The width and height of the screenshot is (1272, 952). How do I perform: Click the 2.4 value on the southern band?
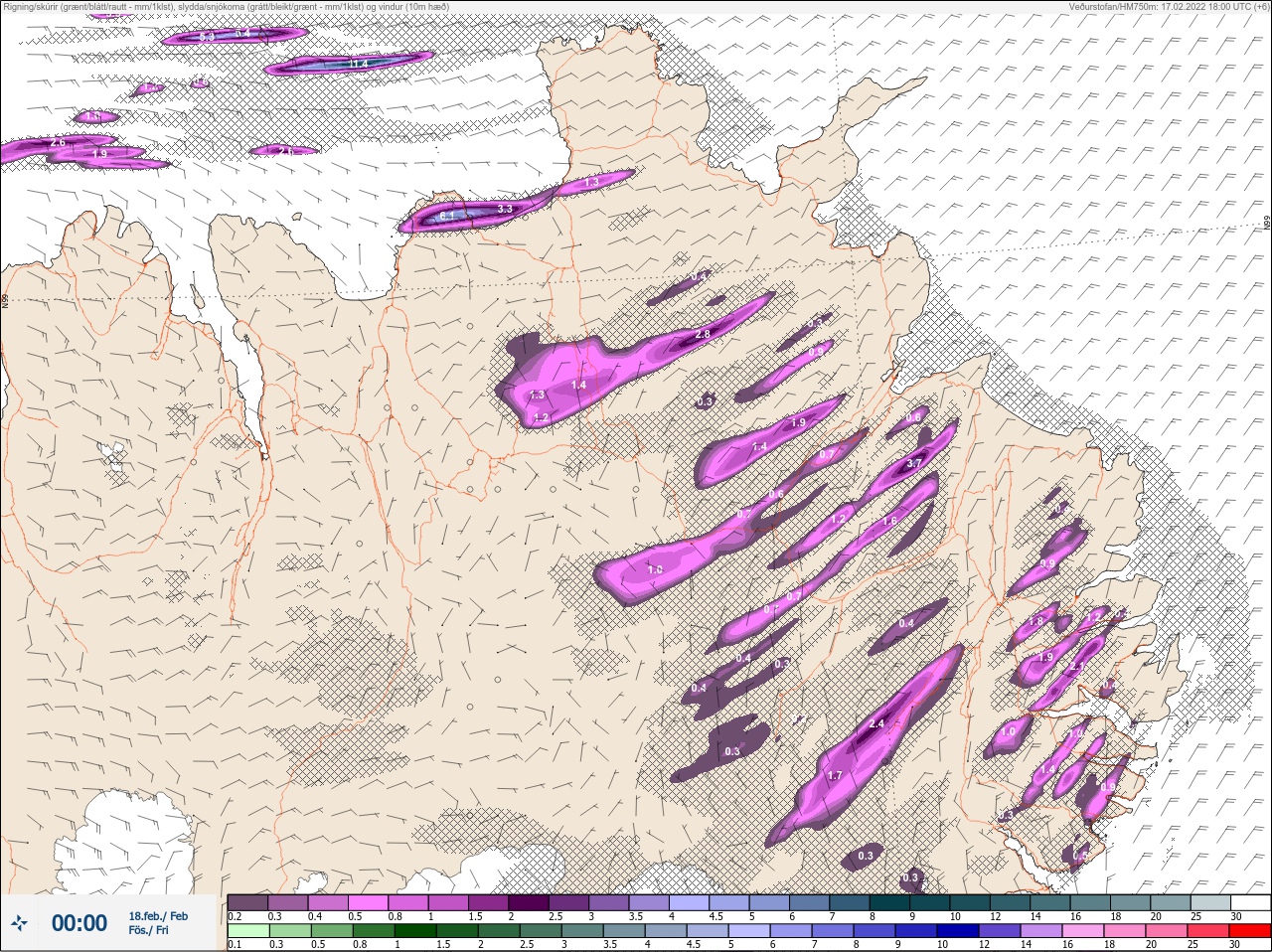tap(876, 724)
